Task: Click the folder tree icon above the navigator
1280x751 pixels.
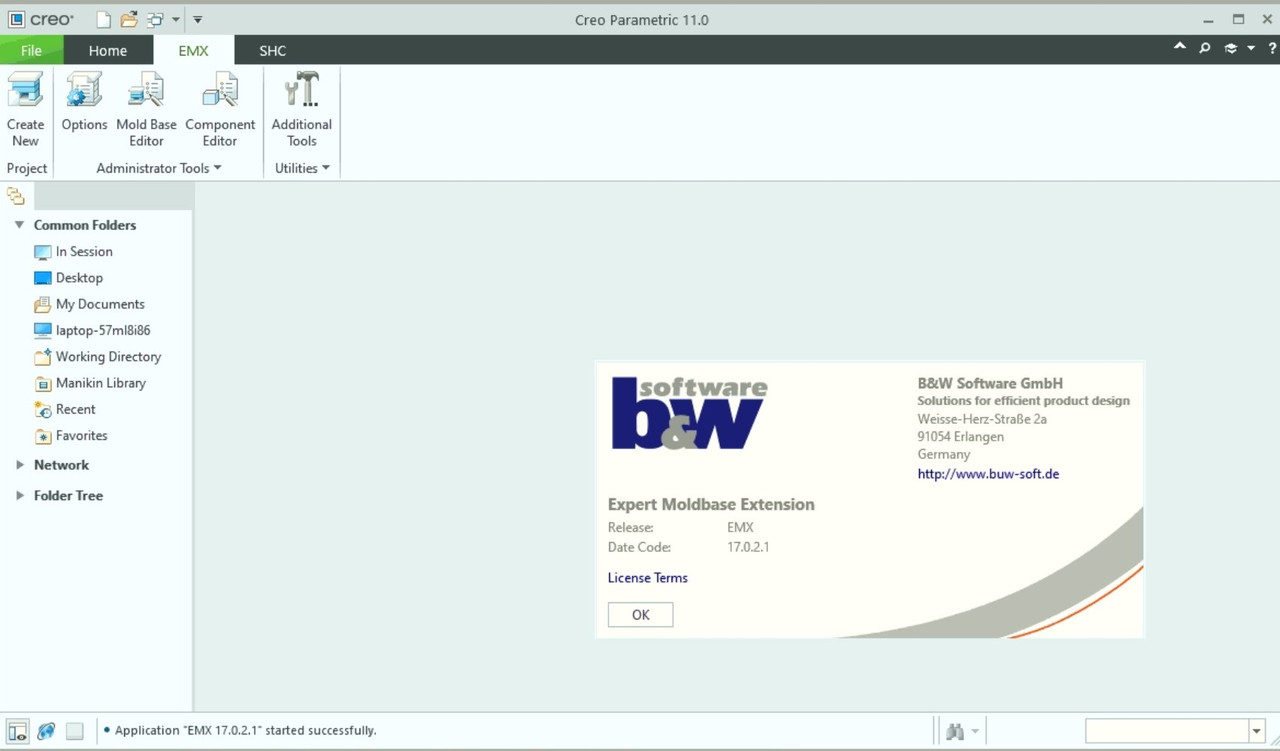Action: tap(15, 196)
